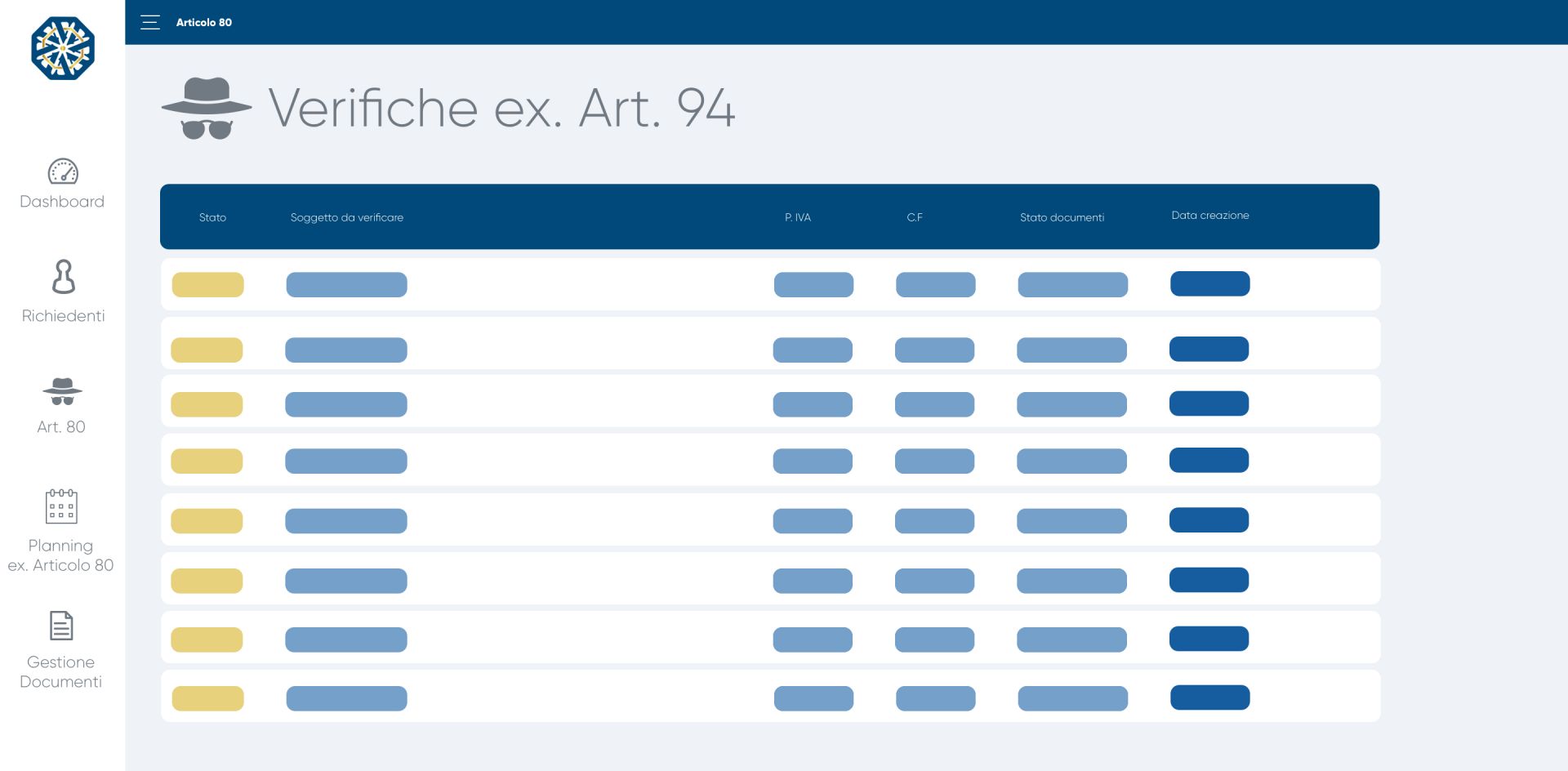The height and width of the screenshot is (771, 1568).
Task: Open the Planning calendar icon
Action: point(61,506)
